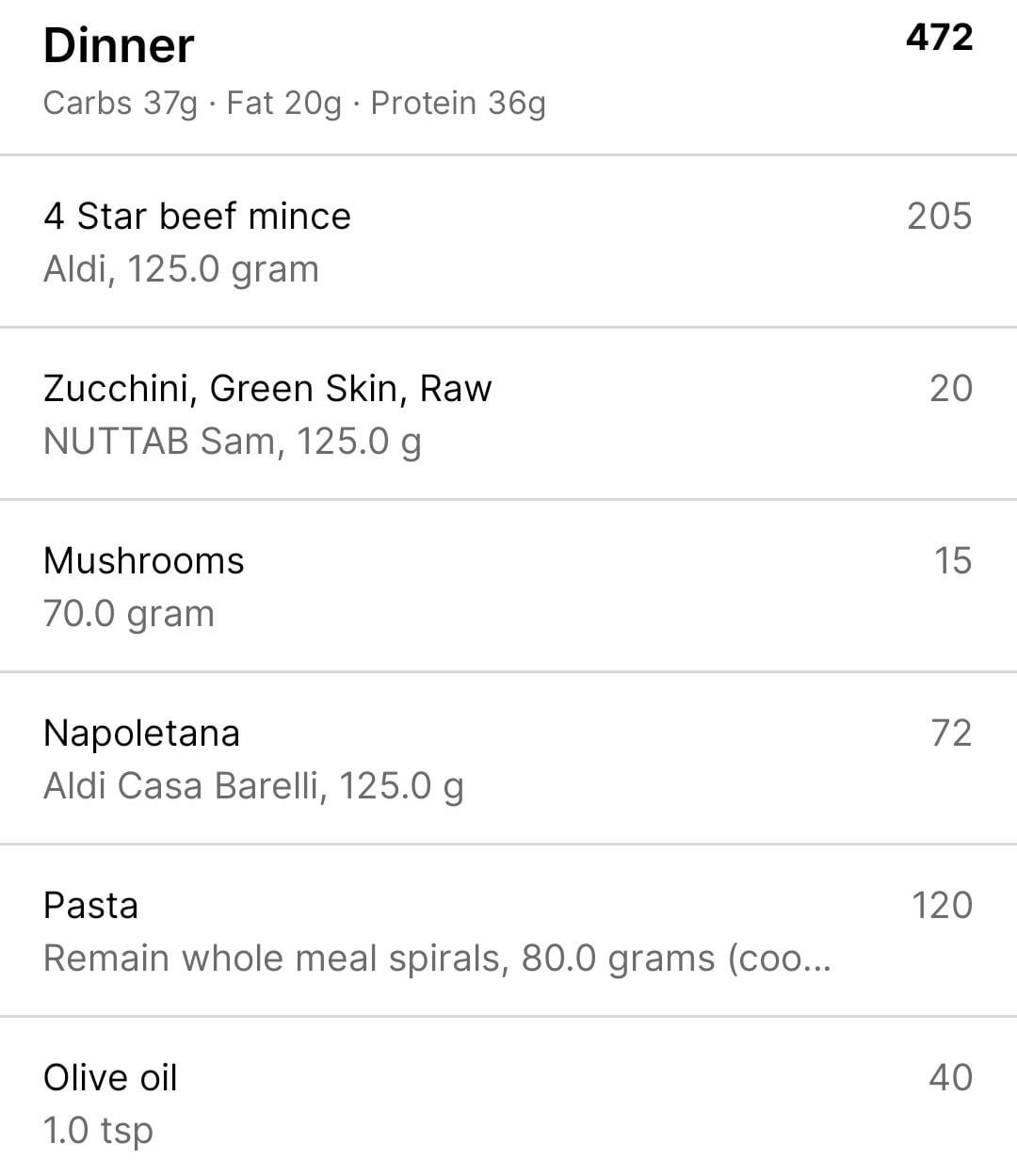The height and width of the screenshot is (1176, 1017).
Task: Tap the Remain whole meal spirals description
Action: [437, 959]
